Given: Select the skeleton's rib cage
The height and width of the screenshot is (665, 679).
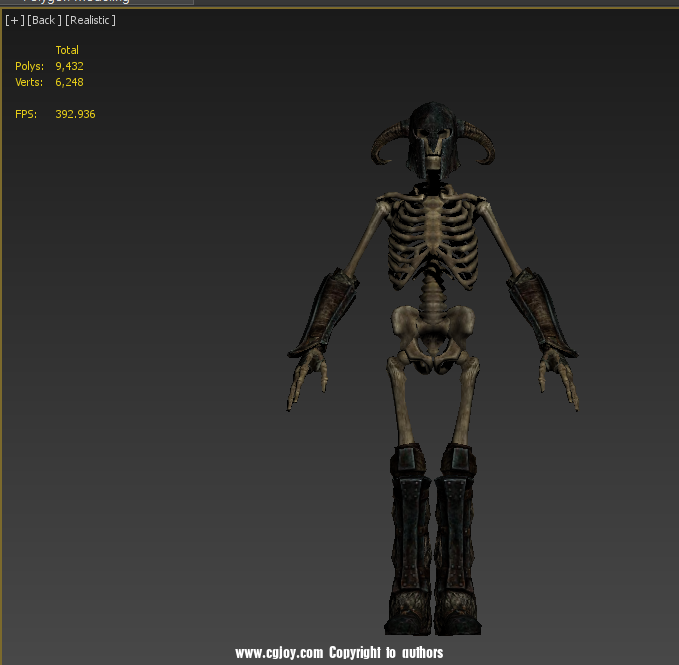Looking at the screenshot, I should pyautogui.click(x=432, y=235).
